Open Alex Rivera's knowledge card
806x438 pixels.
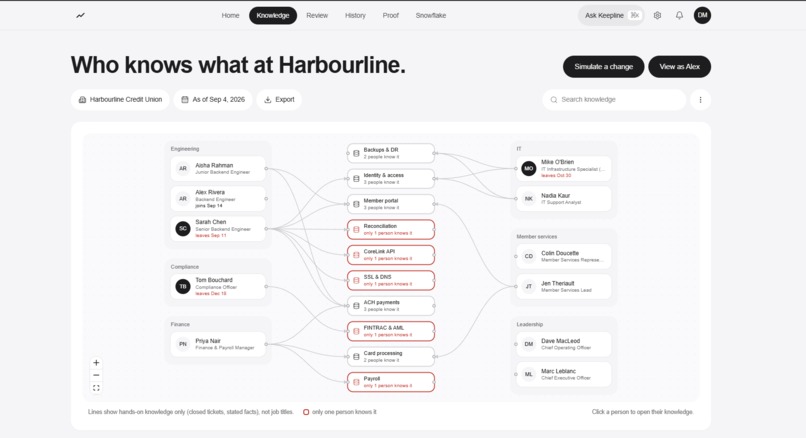click(x=218, y=198)
